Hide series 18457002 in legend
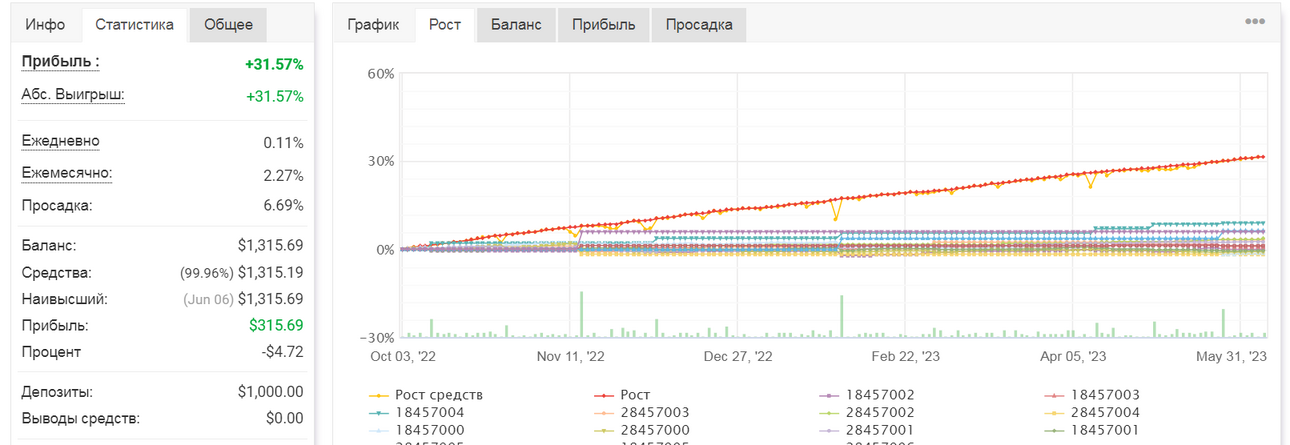This screenshot has height=445, width=1290. coord(866,395)
